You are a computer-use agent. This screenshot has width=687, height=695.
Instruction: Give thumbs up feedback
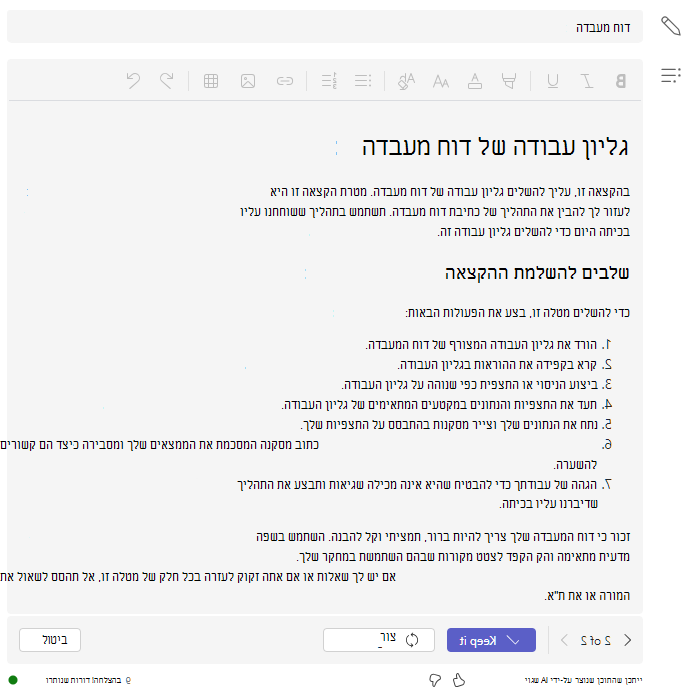tap(459, 680)
